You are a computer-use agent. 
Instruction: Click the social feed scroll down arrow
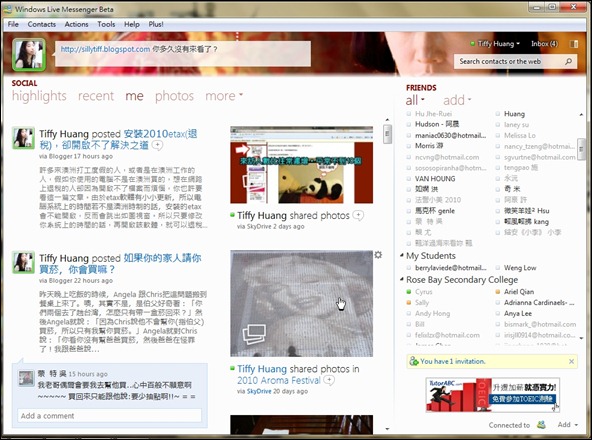coord(387,429)
